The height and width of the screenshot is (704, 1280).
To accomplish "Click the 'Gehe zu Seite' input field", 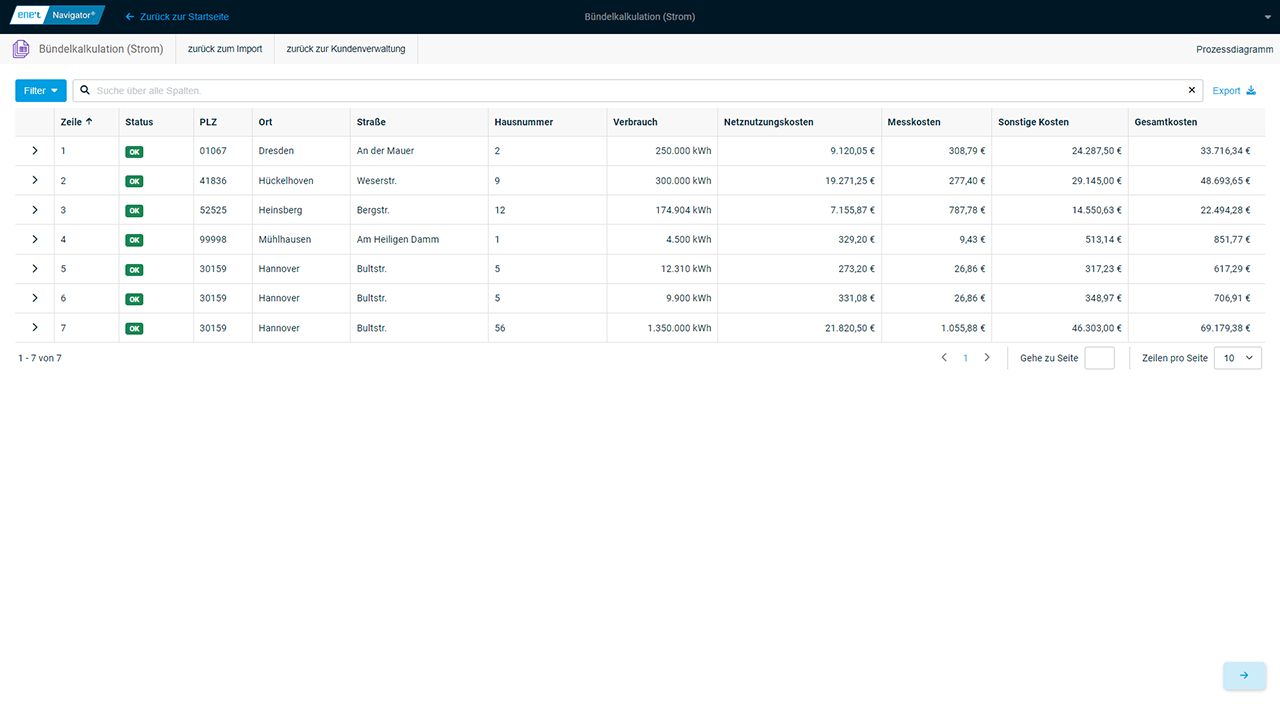I will [1099, 358].
